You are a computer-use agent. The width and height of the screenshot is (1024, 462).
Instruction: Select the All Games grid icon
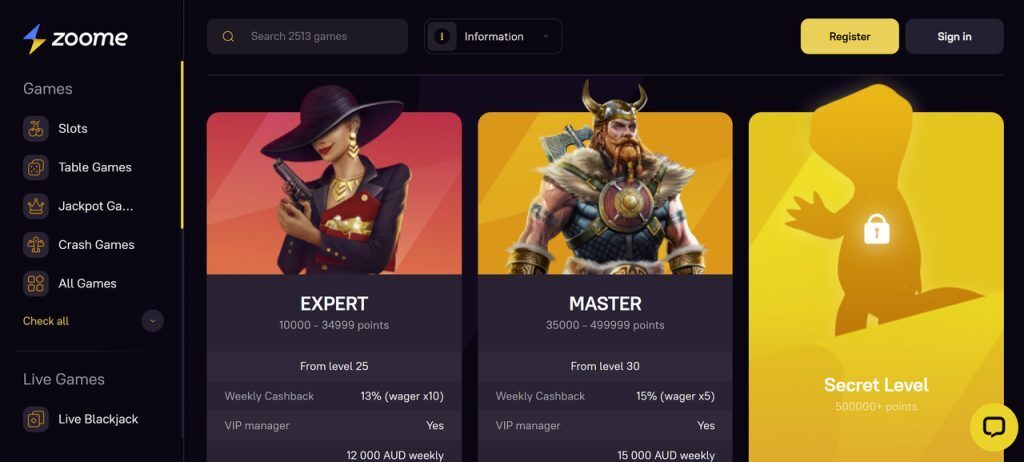(36, 284)
